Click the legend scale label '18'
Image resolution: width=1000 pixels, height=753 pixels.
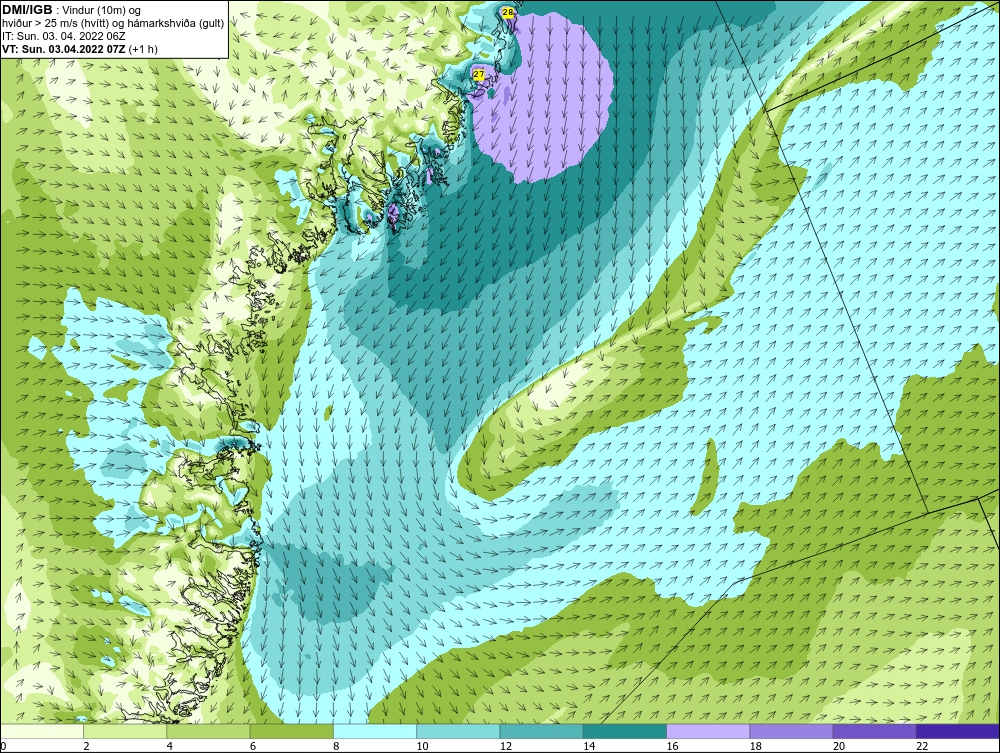point(756,747)
